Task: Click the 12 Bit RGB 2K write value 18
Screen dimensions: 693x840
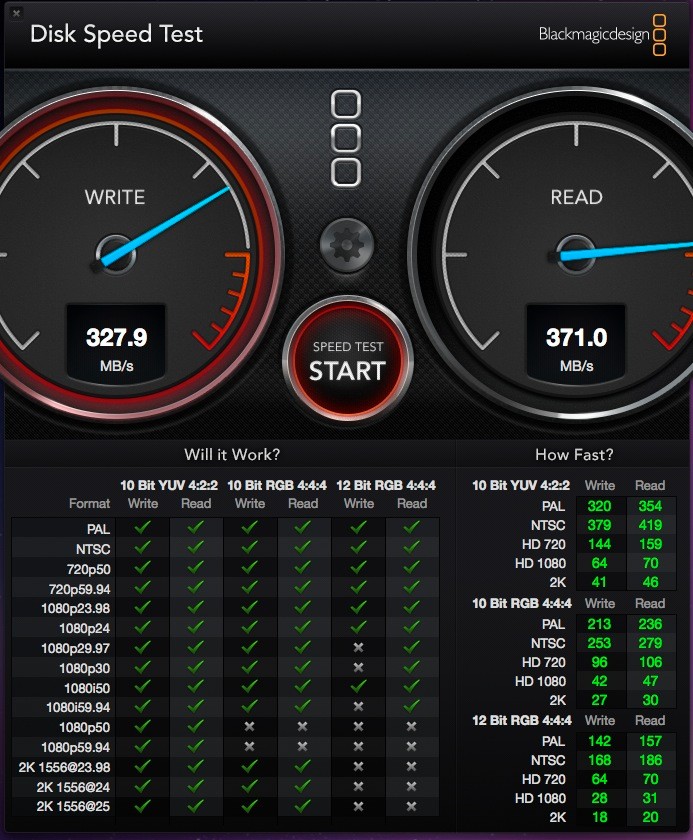Action: point(599,817)
